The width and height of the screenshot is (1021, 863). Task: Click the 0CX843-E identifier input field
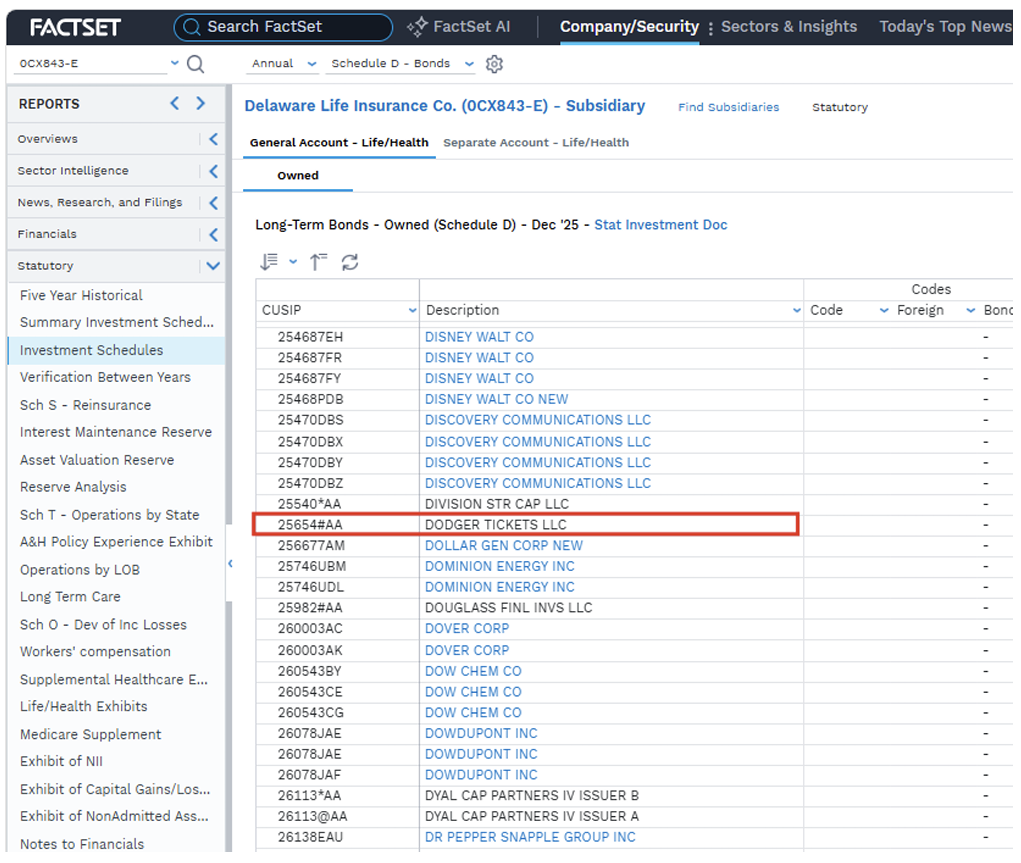[90, 63]
